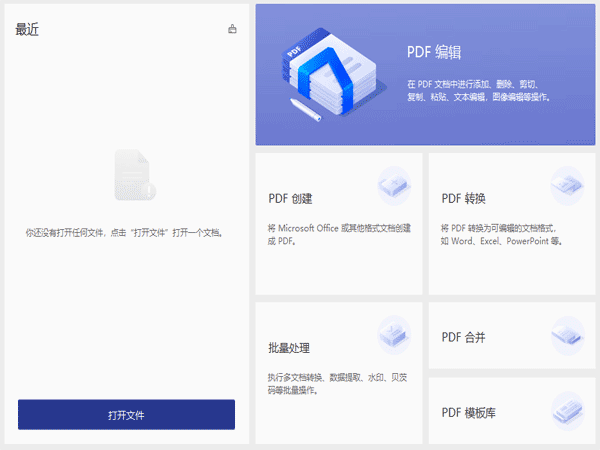Click the PDF 合并 round icon
The height and width of the screenshot is (450, 600).
pos(567,336)
